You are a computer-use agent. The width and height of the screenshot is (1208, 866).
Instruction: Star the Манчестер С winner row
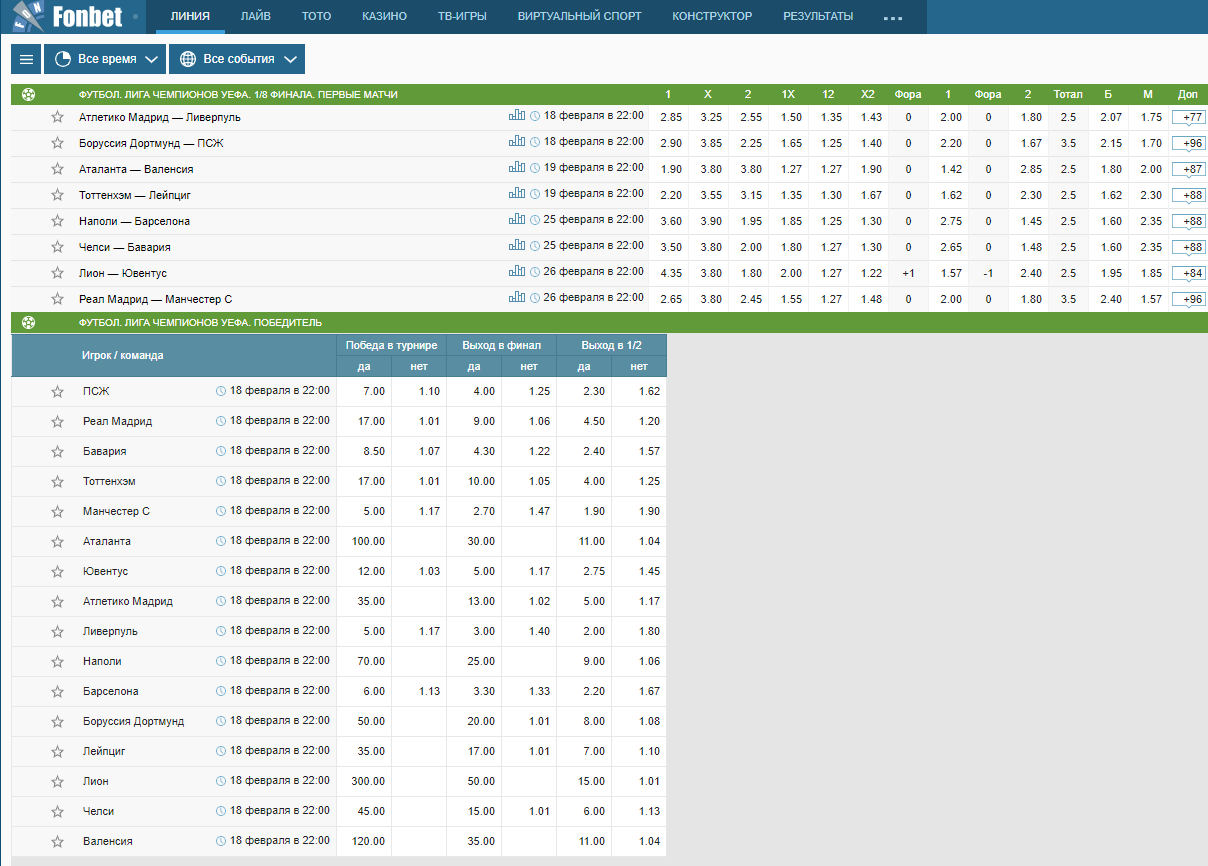tap(57, 512)
